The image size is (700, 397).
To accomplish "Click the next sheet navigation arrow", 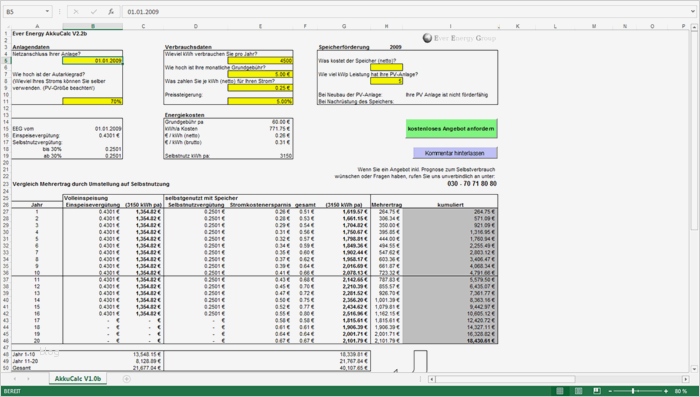I will [x=29, y=379].
